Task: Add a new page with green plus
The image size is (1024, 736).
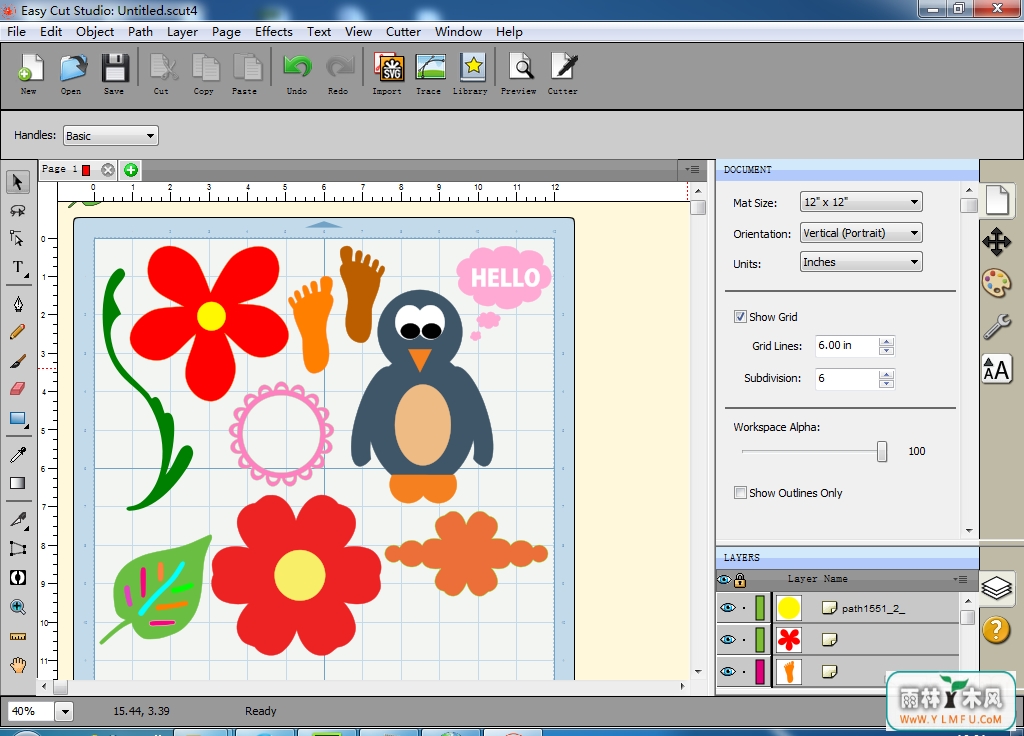Action: pos(131,170)
